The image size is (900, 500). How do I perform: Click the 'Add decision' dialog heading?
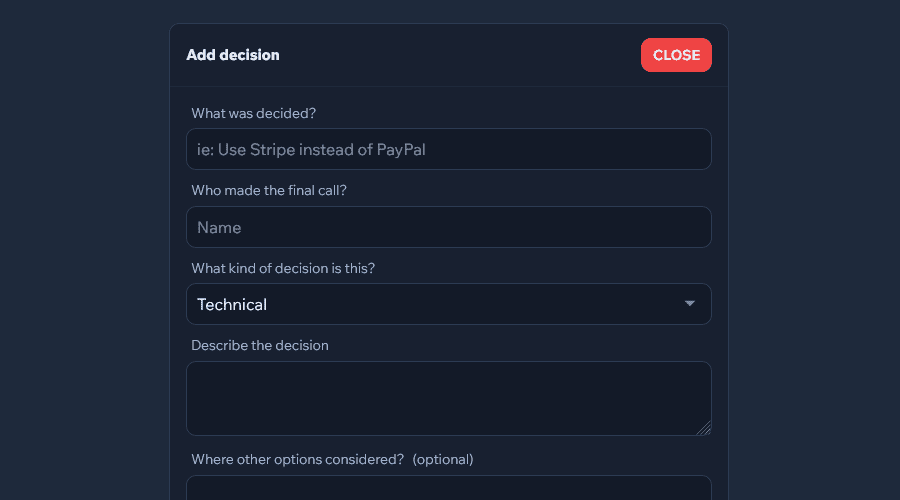pos(233,55)
